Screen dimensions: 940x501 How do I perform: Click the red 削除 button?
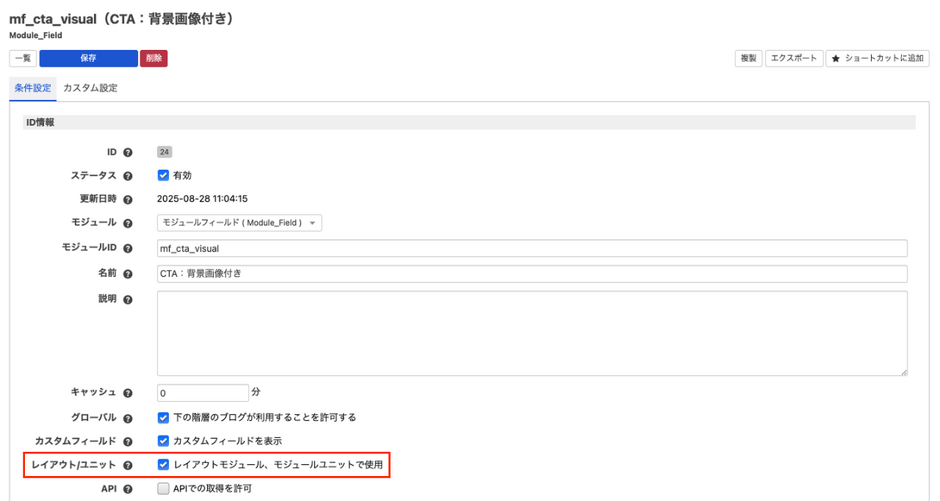[153, 59]
